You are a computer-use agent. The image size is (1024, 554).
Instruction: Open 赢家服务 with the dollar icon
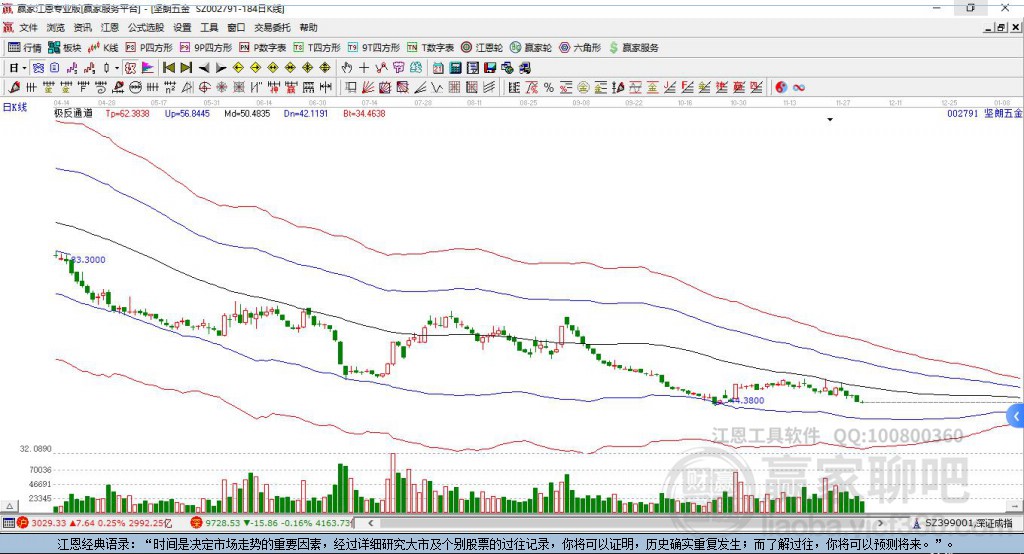coord(633,48)
